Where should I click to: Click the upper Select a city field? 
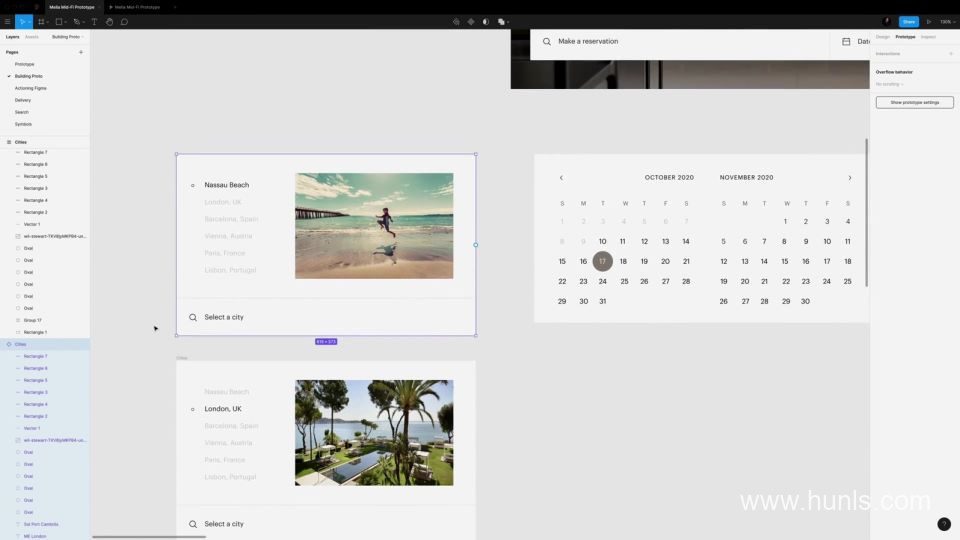coord(326,317)
